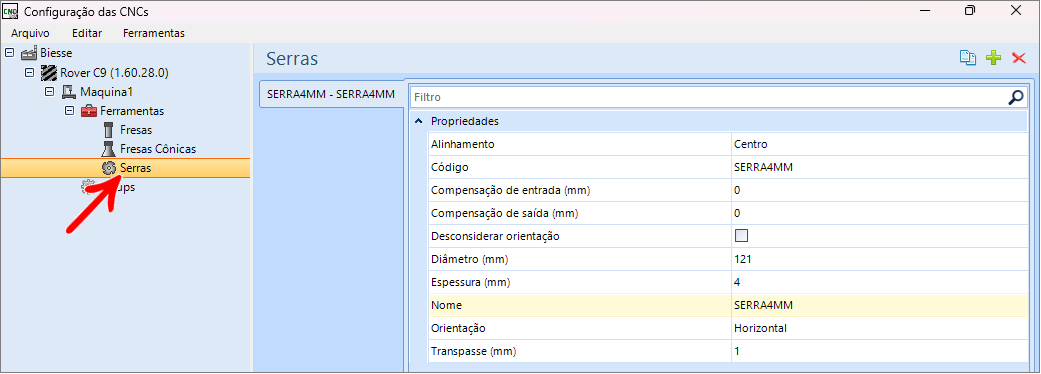Click the Transpasse (mm) property label
The height and width of the screenshot is (374, 1041).
point(473,351)
